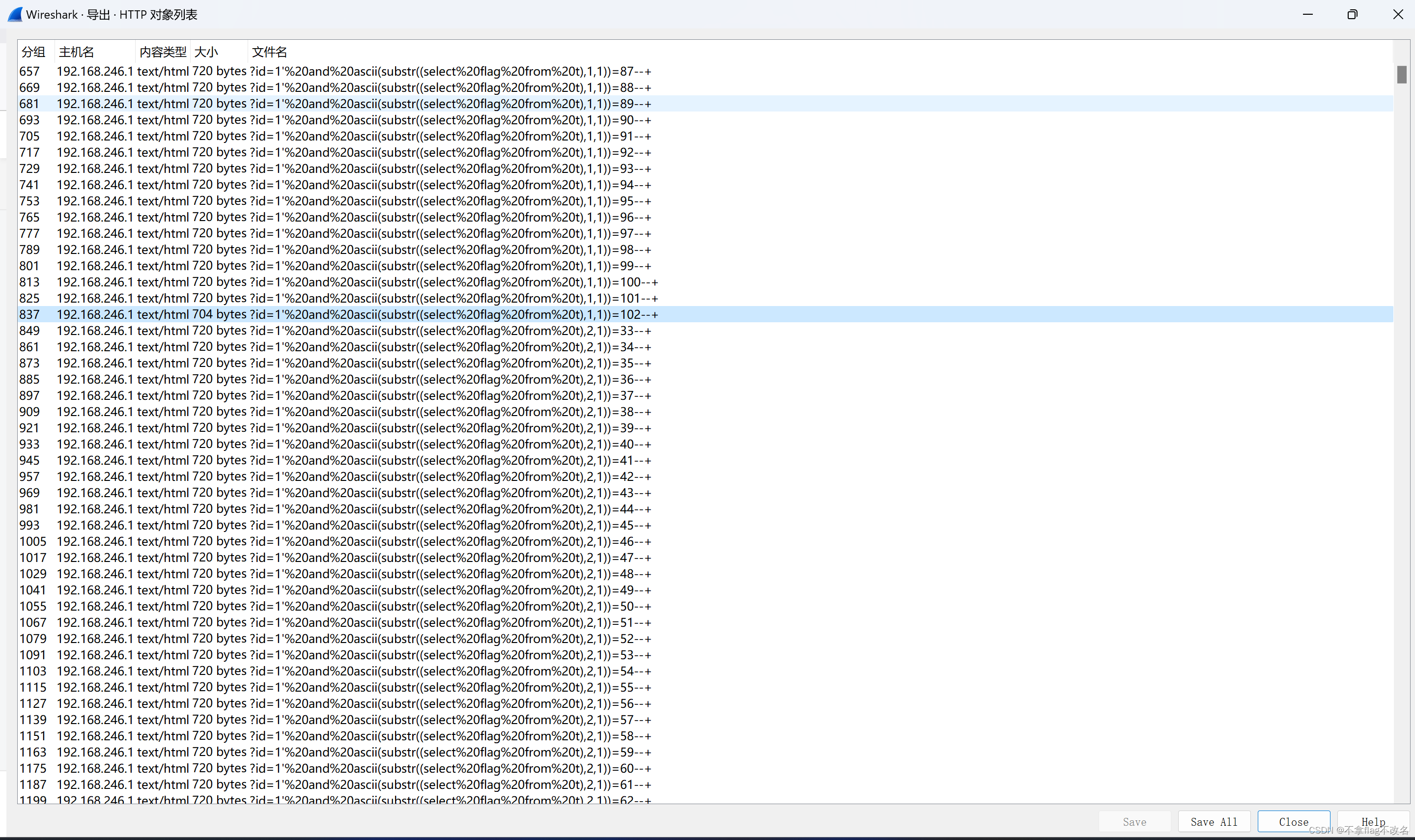Sort by the 内容类型 column header
The image size is (1415, 840).
point(163,52)
